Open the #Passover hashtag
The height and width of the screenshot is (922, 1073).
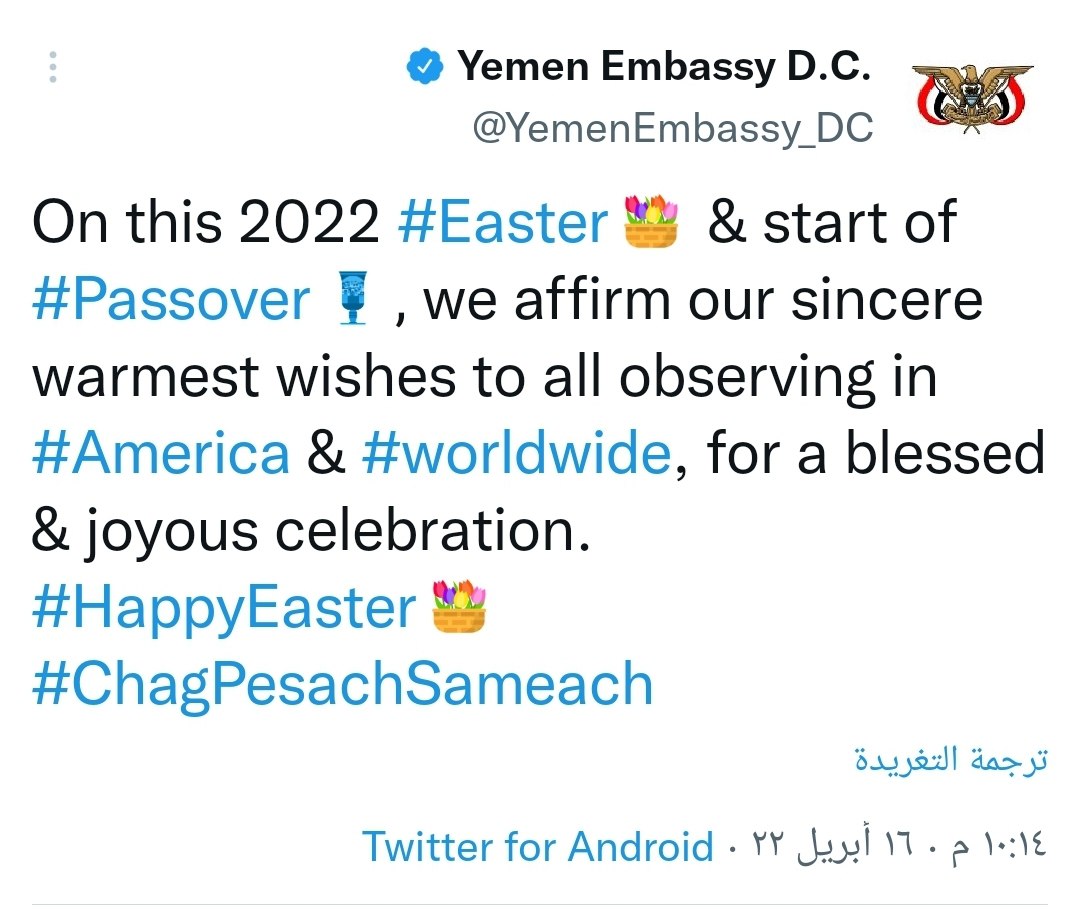pos(171,300)
